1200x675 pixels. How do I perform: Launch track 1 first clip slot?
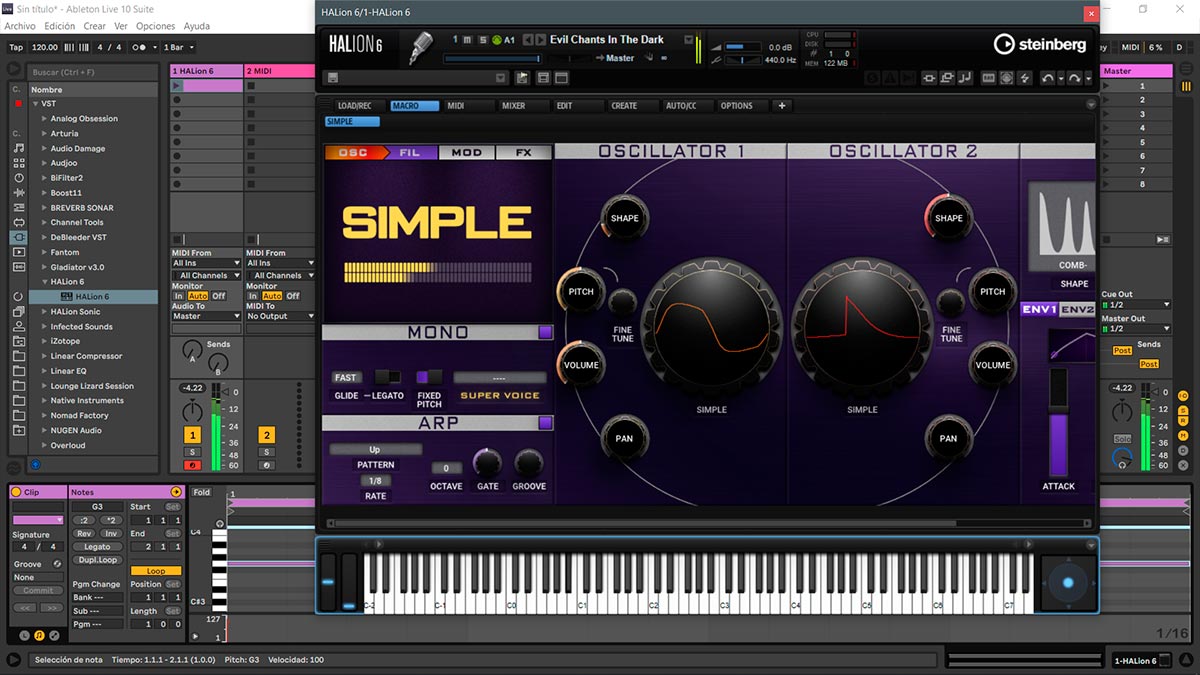click(x=177, y=86)
